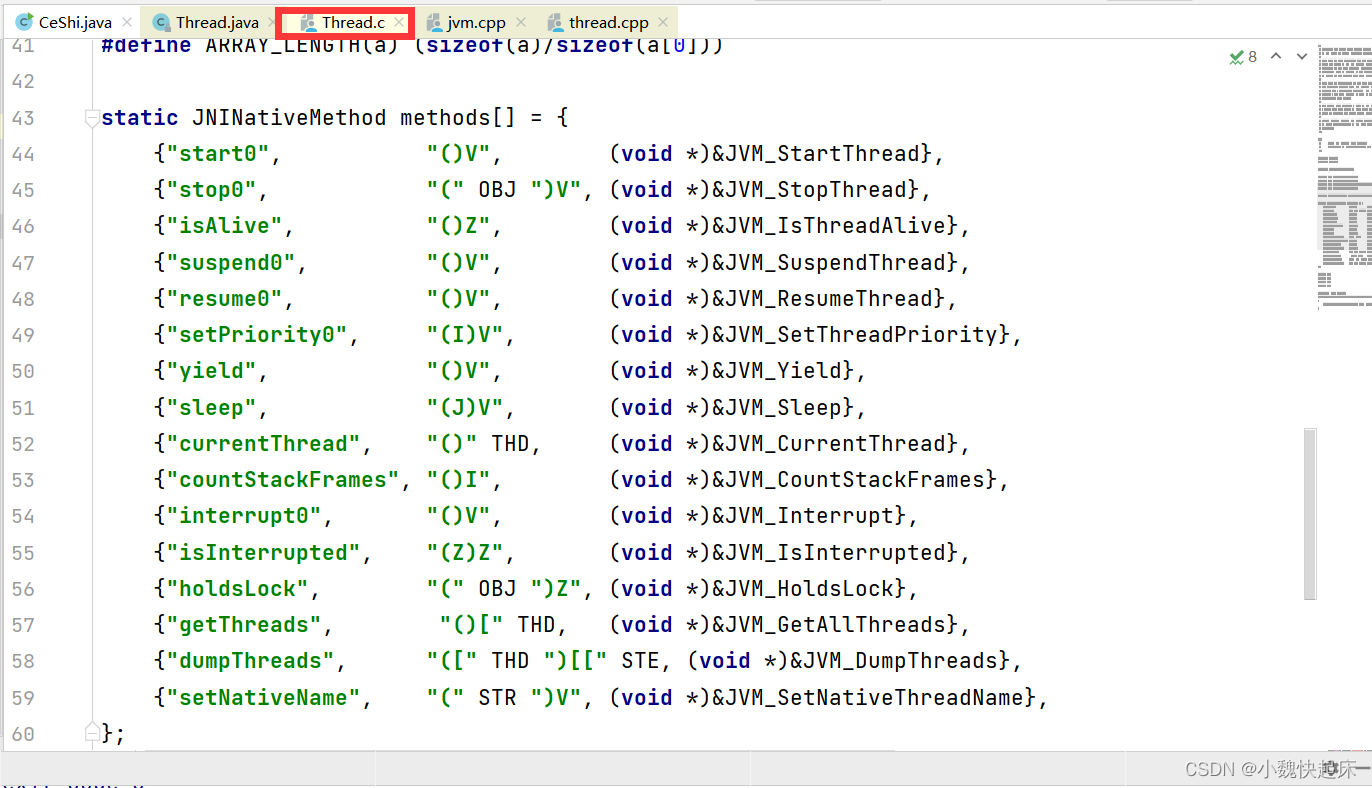Image resolution: width=1372 pixels, height=788 pixels.
Task: Click the static keyword on line 43
Action: tap(140, 118)
